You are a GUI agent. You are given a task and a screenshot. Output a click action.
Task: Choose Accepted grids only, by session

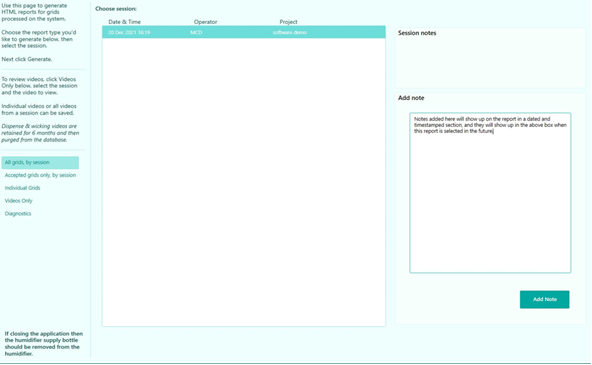[40, 175]
